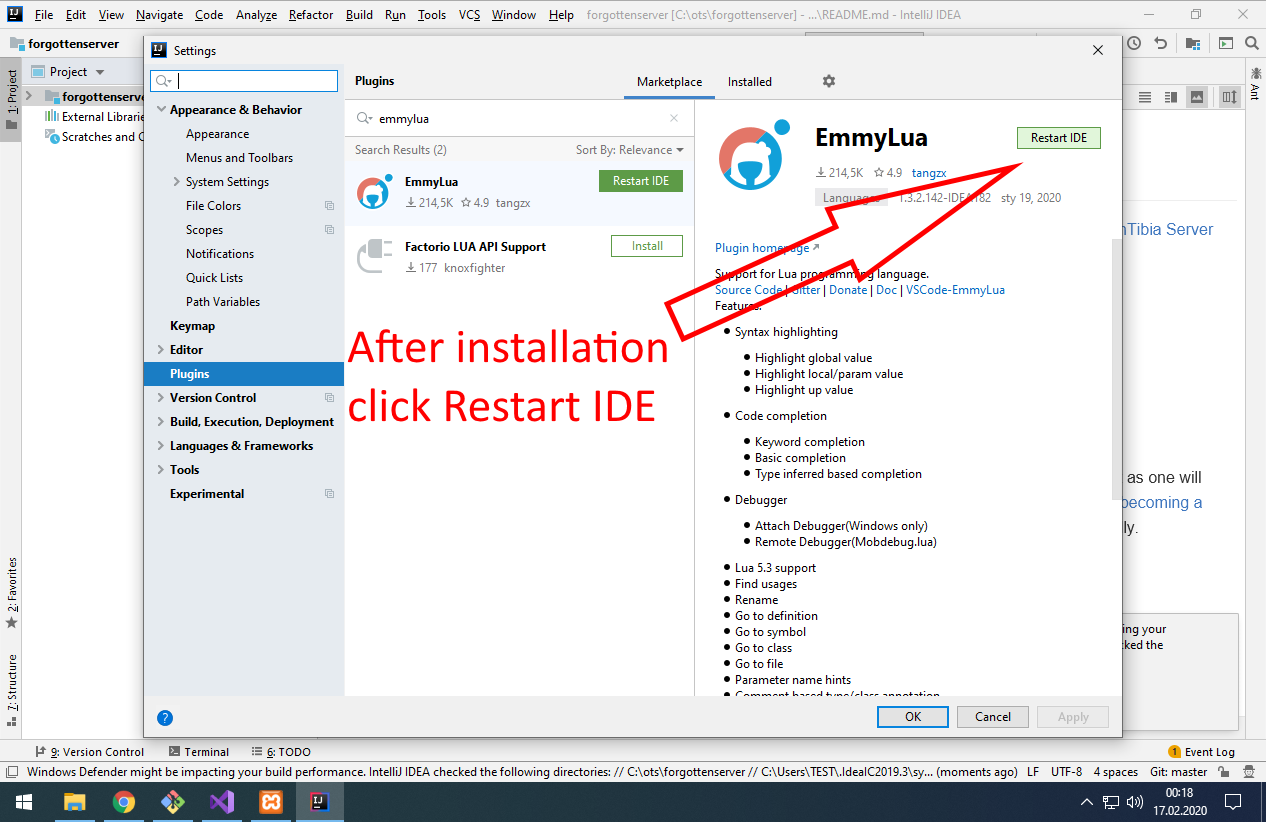Open Version Control tool window tab
This screenshot has width=1266, height=822.
90,752
